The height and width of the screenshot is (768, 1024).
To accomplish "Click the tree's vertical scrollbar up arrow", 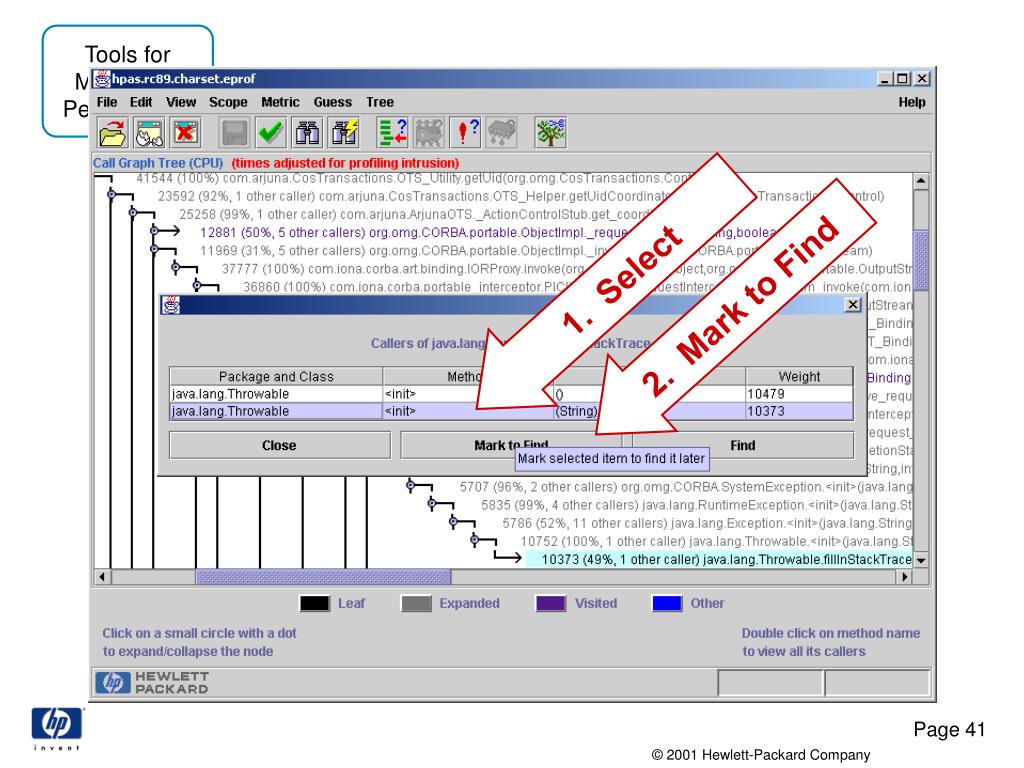I will (921, 181).
